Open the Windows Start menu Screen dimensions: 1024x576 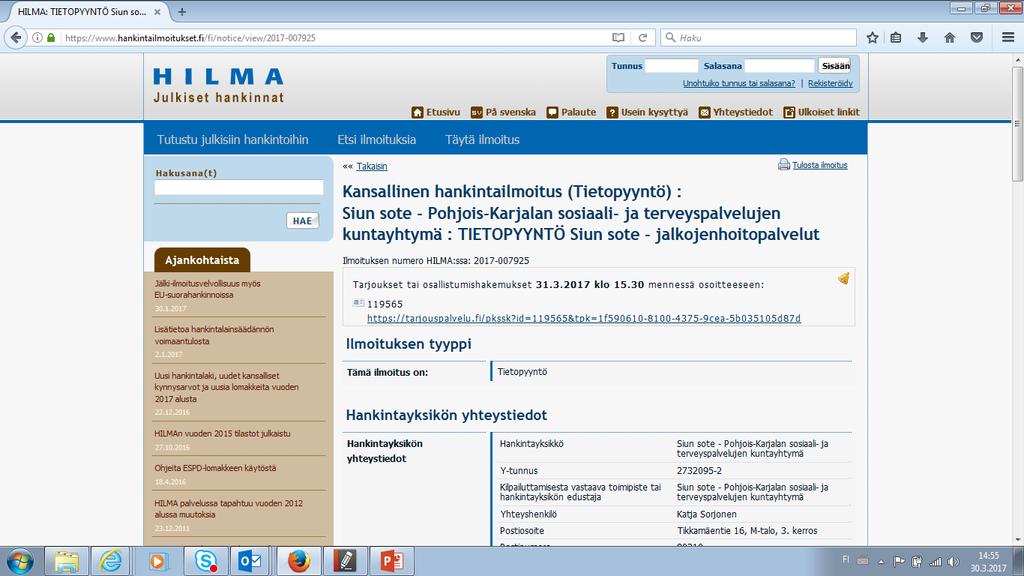tap(20, 562)
